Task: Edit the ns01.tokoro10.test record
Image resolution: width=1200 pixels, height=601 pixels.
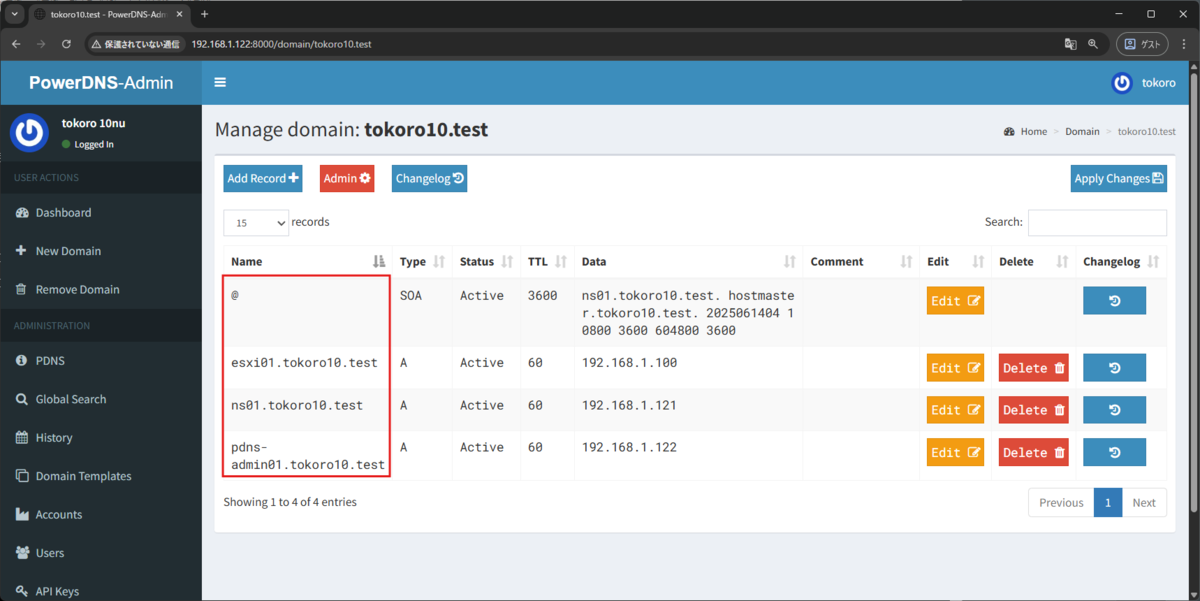Action: click(x=955, y=410)
